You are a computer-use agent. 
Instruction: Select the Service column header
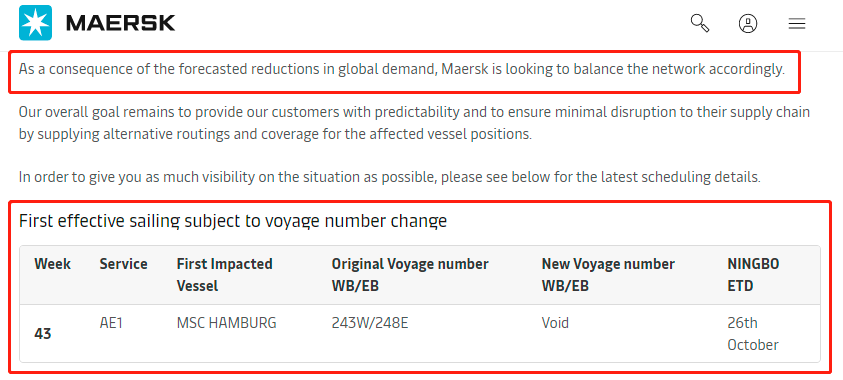[x=123, y=264]
